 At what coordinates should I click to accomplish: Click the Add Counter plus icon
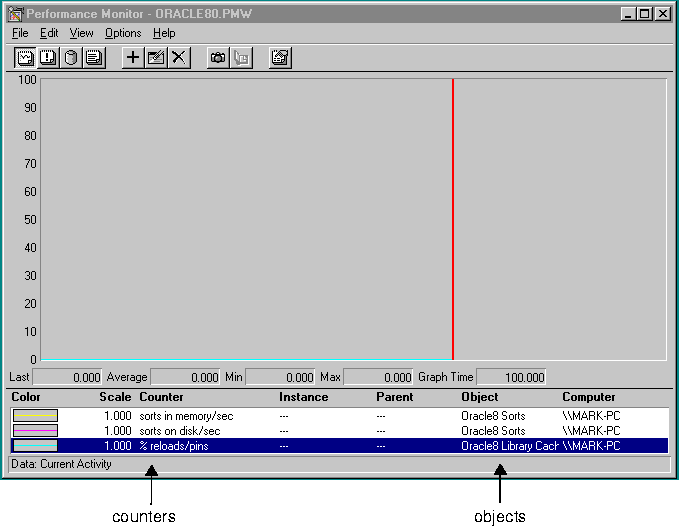(x=133, y=58)
